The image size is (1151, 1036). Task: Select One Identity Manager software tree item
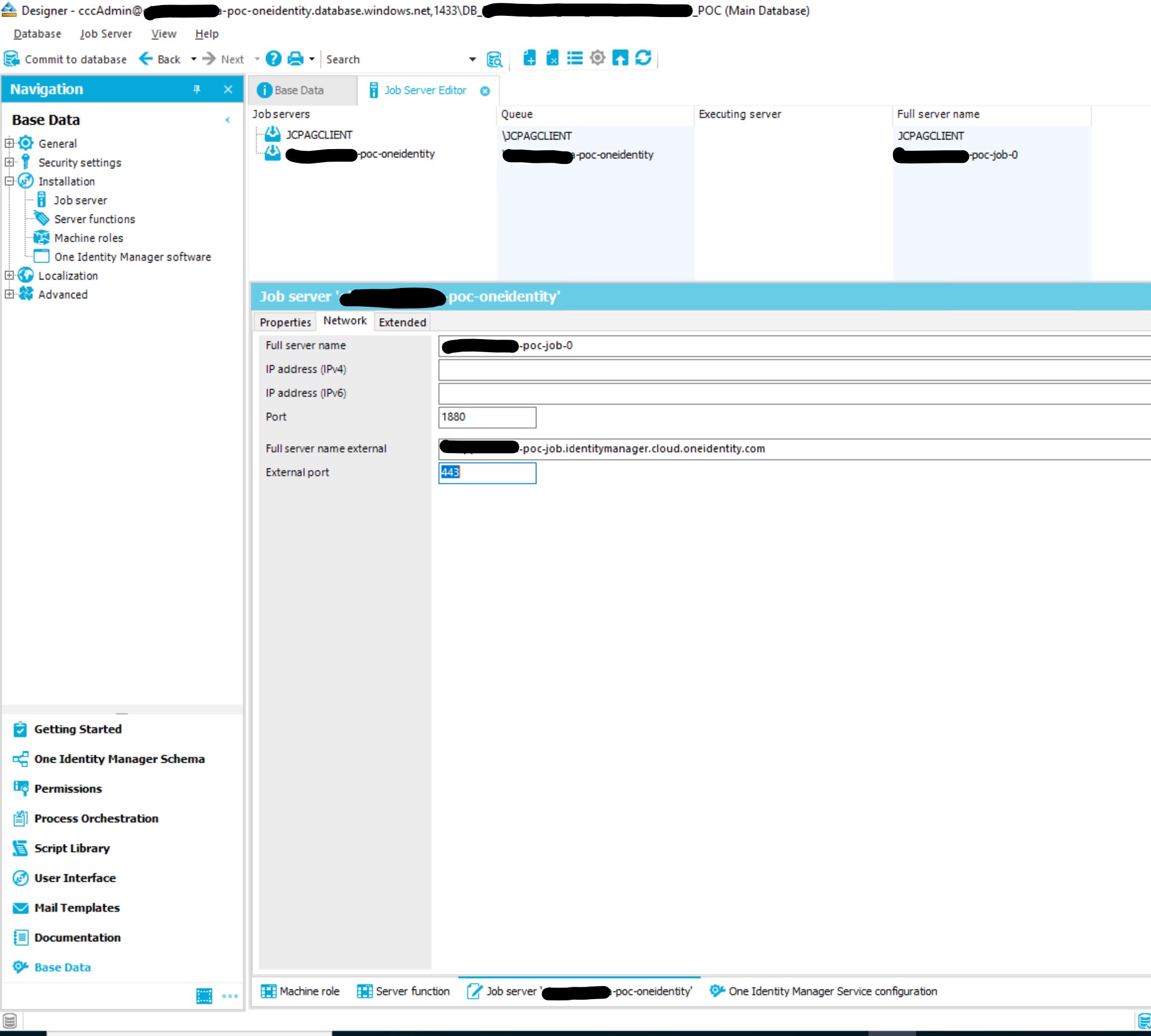pyautogui.click(x=133, y=257)
